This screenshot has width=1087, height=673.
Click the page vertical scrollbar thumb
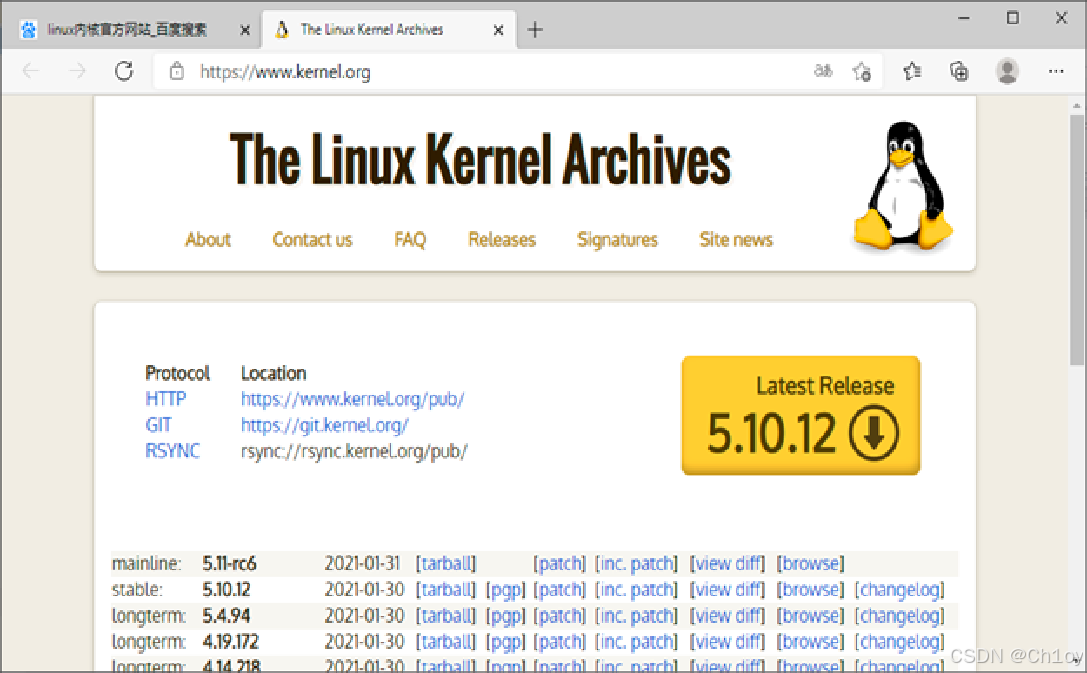click(x=1077, y=239)
